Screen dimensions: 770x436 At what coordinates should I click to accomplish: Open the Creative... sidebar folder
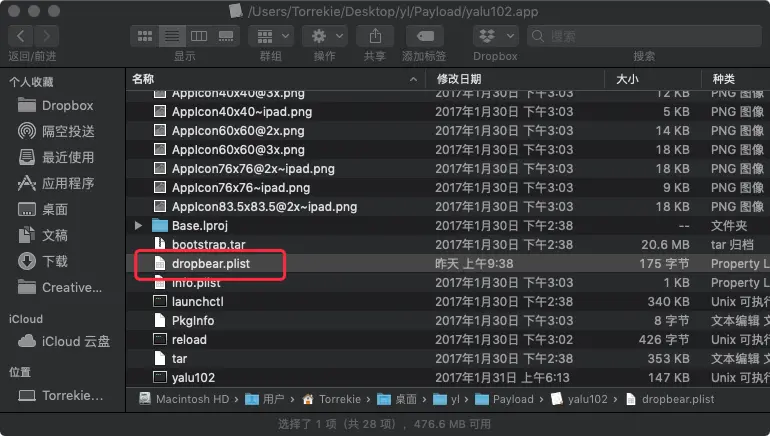pyautogui.click(x=60, y=287)
